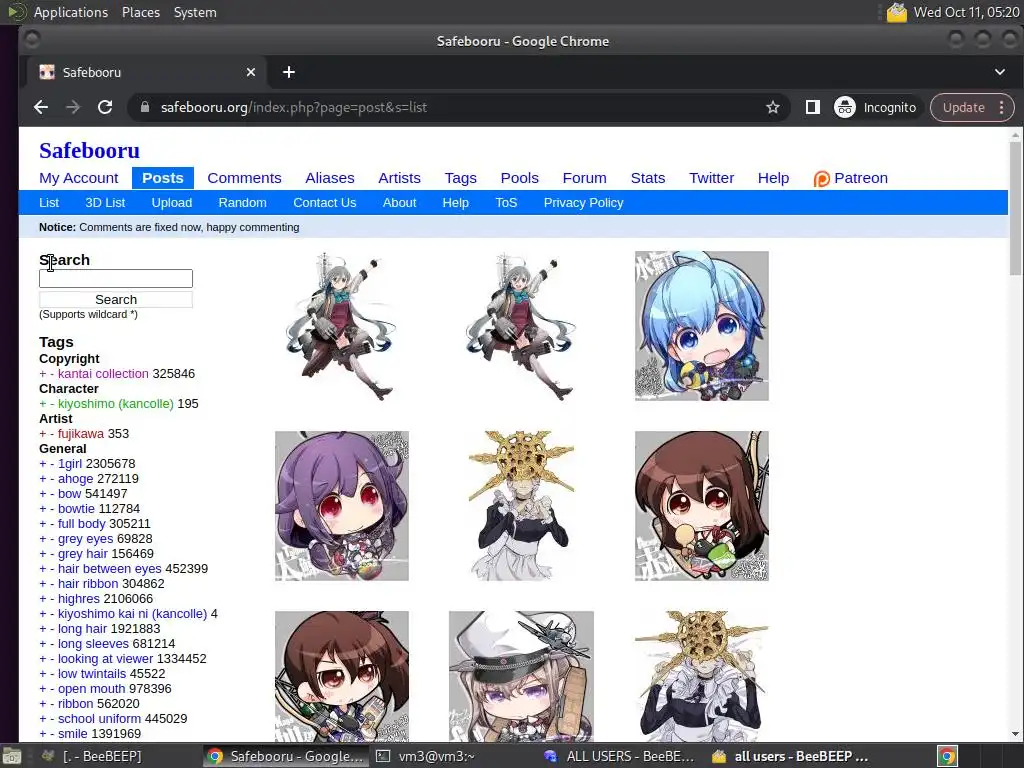The image size is (1024, 768).
Task: Click the date and time clock
Action: click(x=967, y=12)
